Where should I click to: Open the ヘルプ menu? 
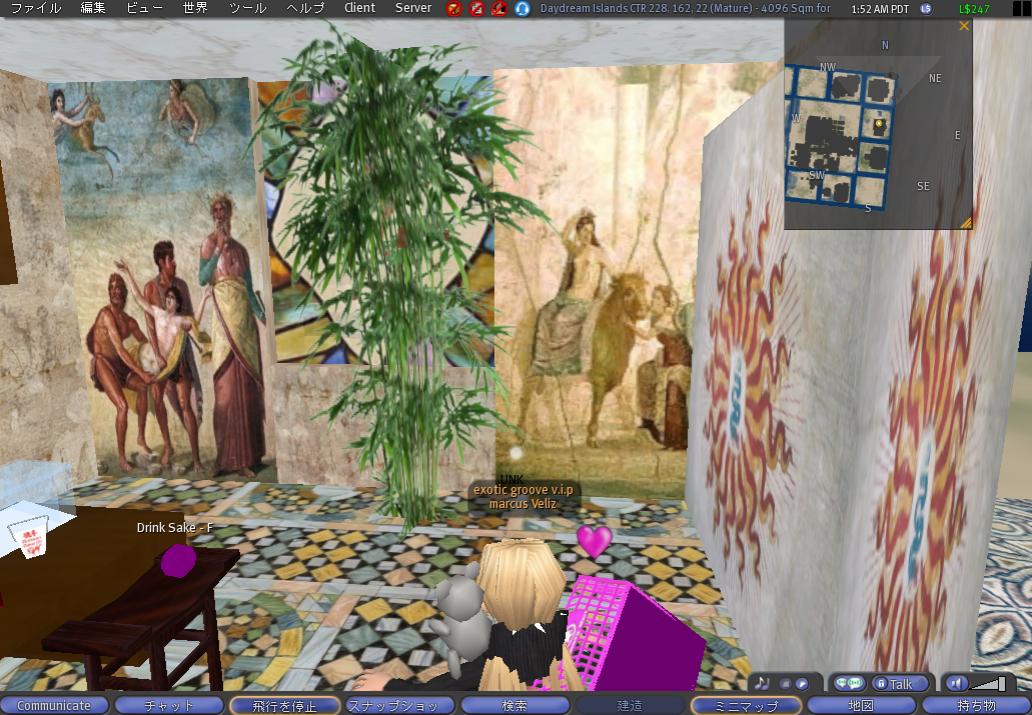tap(305, 8)
